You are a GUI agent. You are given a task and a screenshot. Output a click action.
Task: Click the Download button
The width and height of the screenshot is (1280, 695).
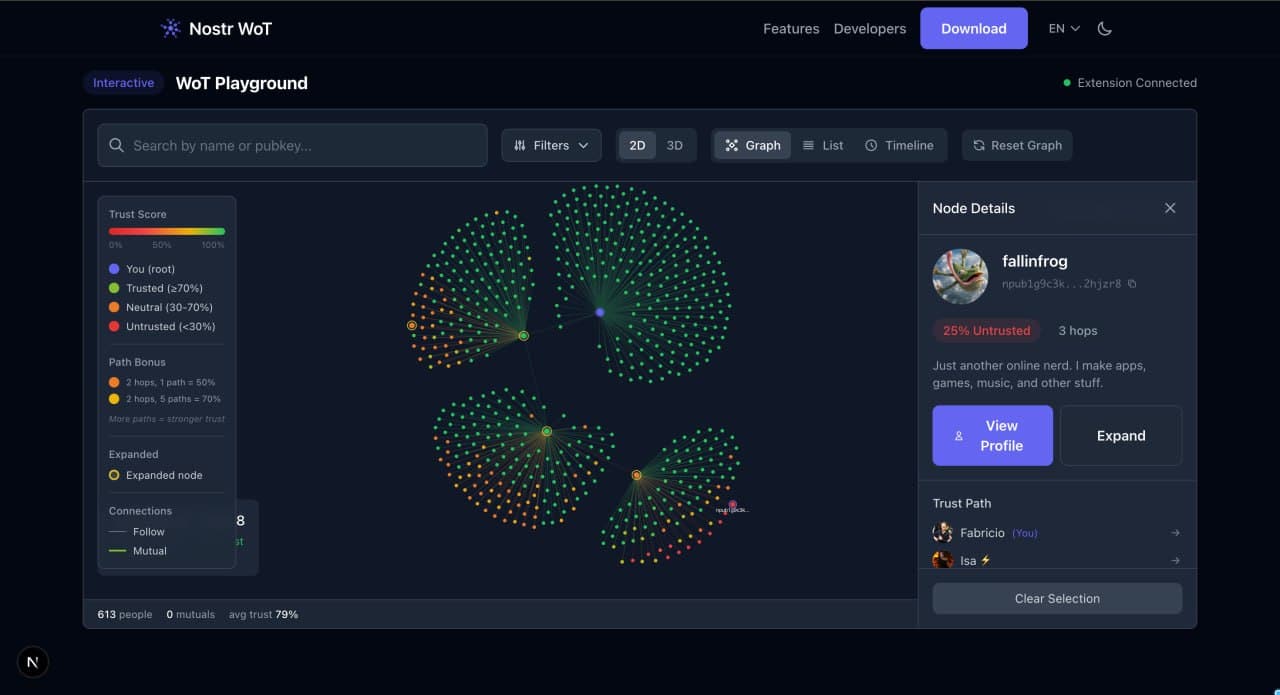pyautogui.click(x=973, y=28)
